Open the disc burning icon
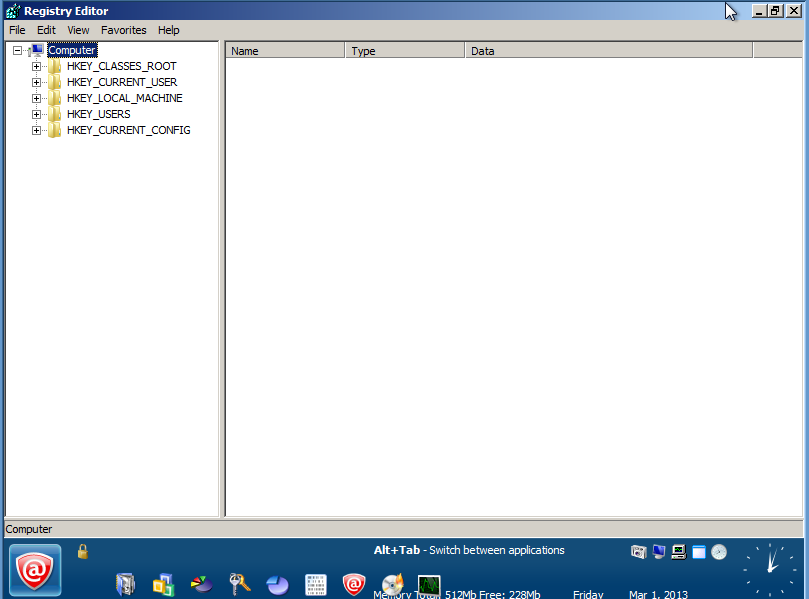809x599 pixels. (393, 584)
